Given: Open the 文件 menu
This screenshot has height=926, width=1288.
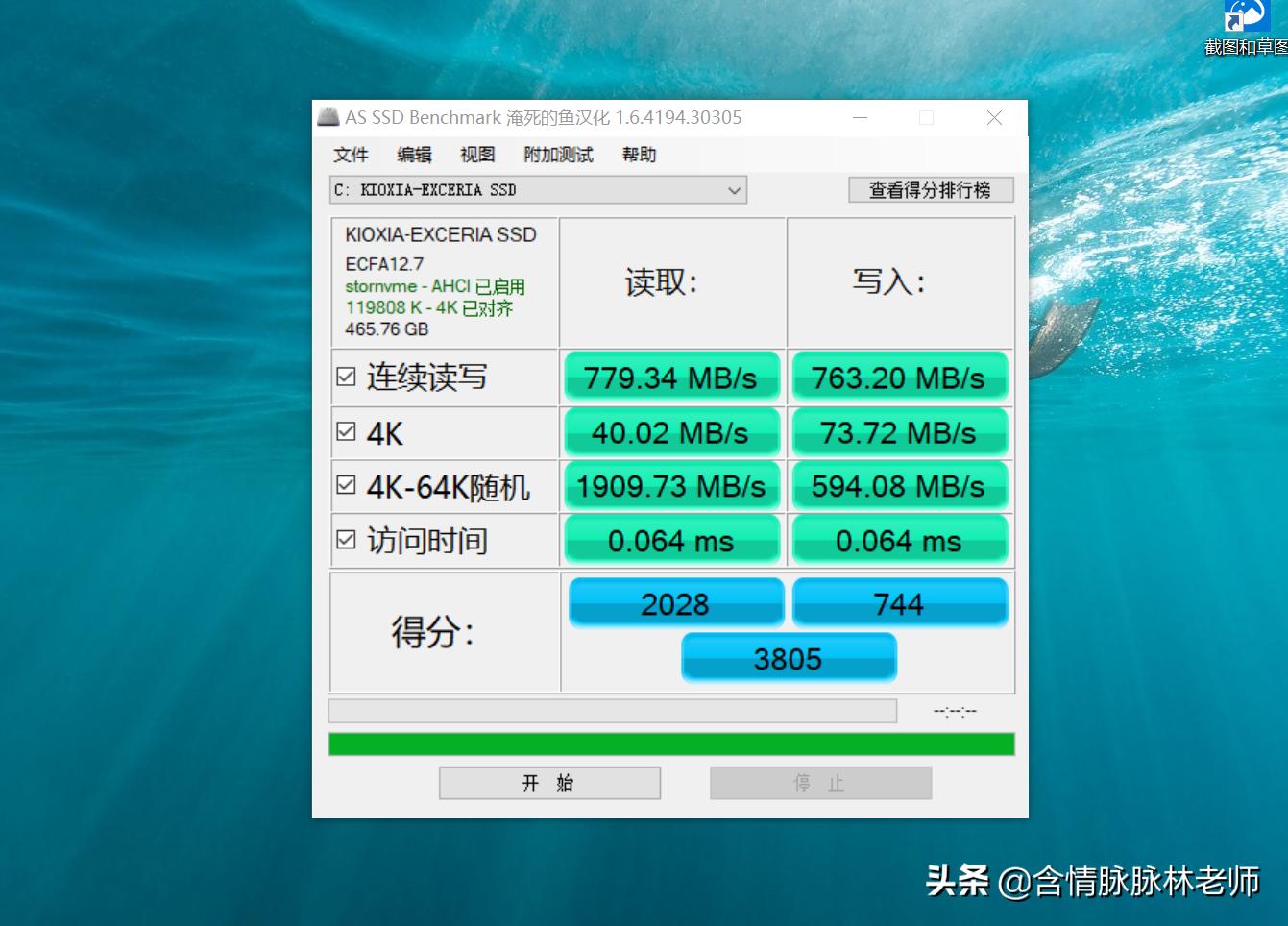Looking at the screenshot, I should (x=350, y=155).
